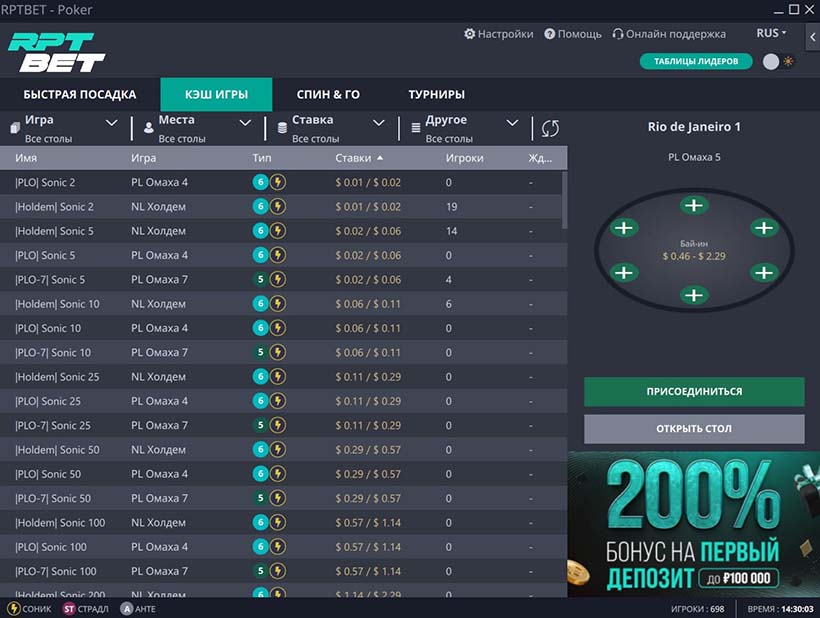This screenshot has width=820, height=618.
Task: Open the Турниры tab
Action: [437, 95]
